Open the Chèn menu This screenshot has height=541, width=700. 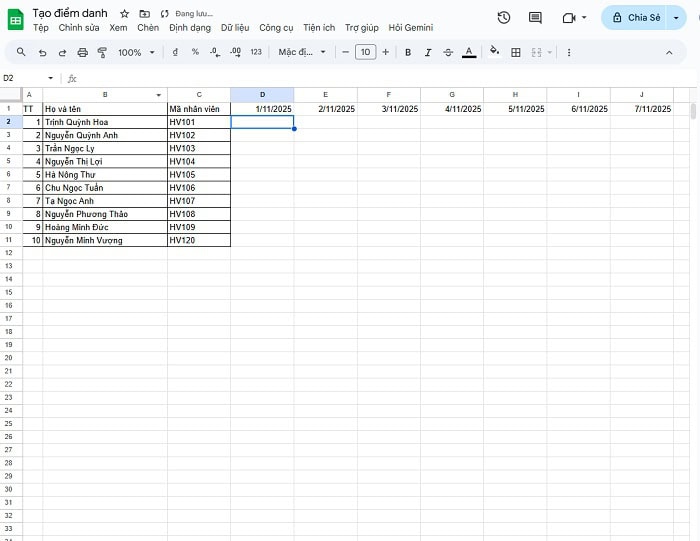click(148, 28)
